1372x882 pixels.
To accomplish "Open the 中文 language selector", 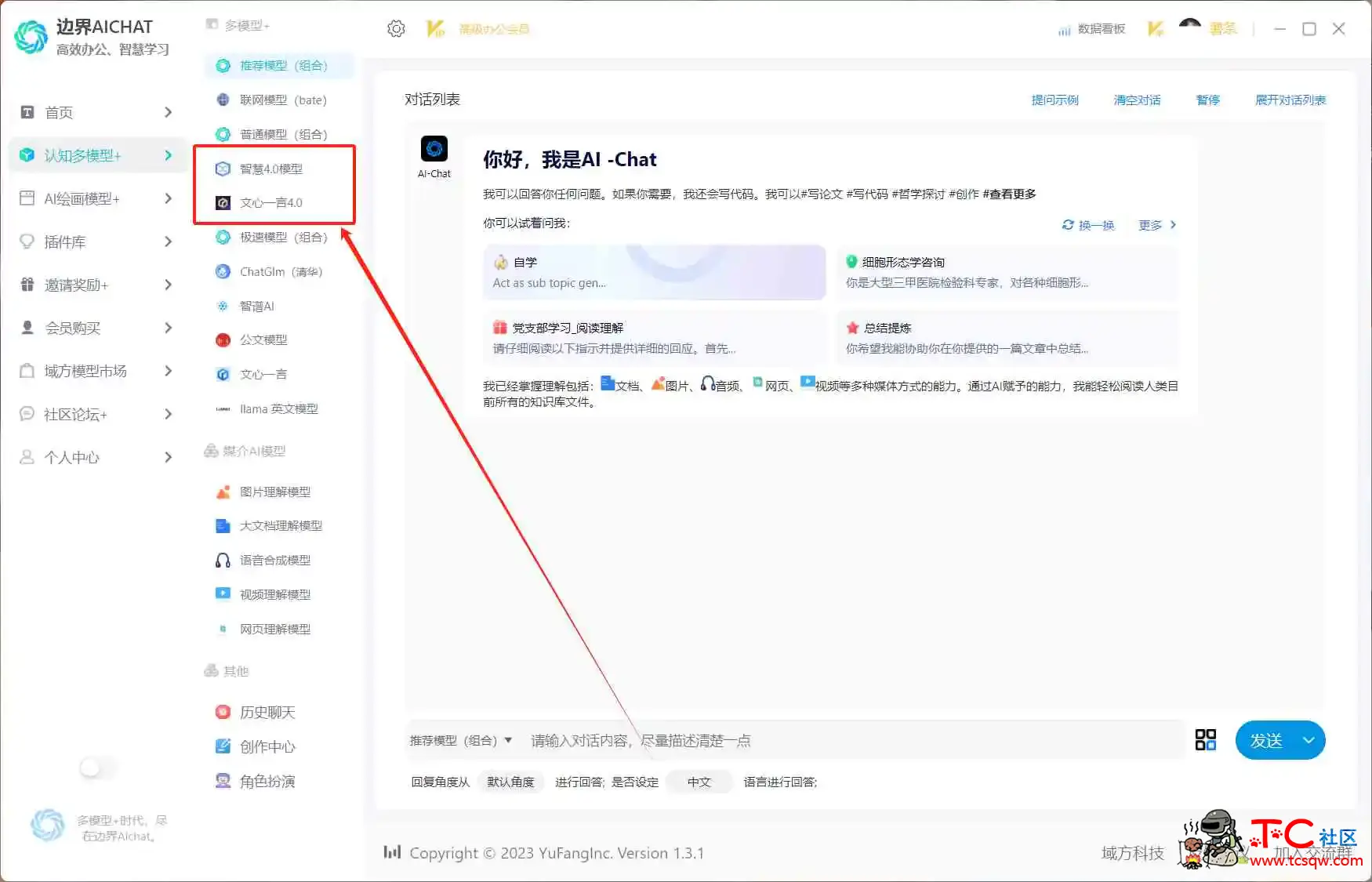I will (x=699, y=782).
